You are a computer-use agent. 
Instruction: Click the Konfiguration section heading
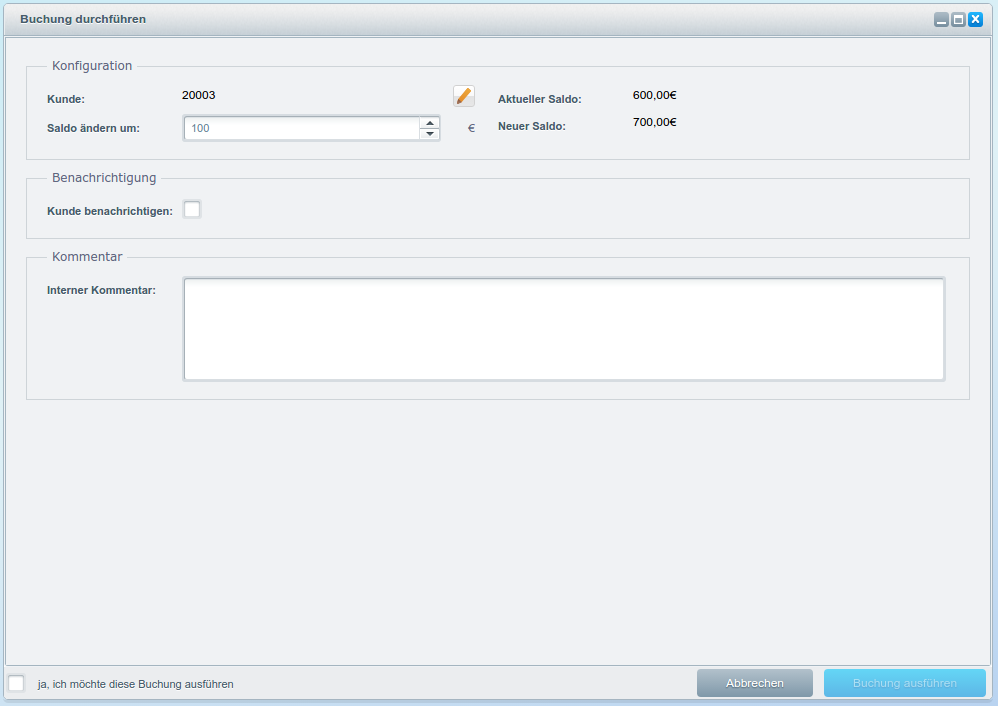coord(92,66)
